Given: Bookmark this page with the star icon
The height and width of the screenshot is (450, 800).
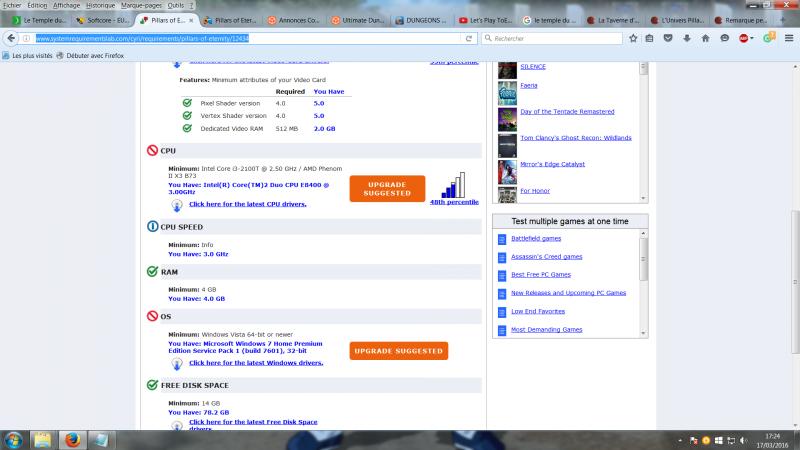Looking at the screenshot, I should click(633, 38).
